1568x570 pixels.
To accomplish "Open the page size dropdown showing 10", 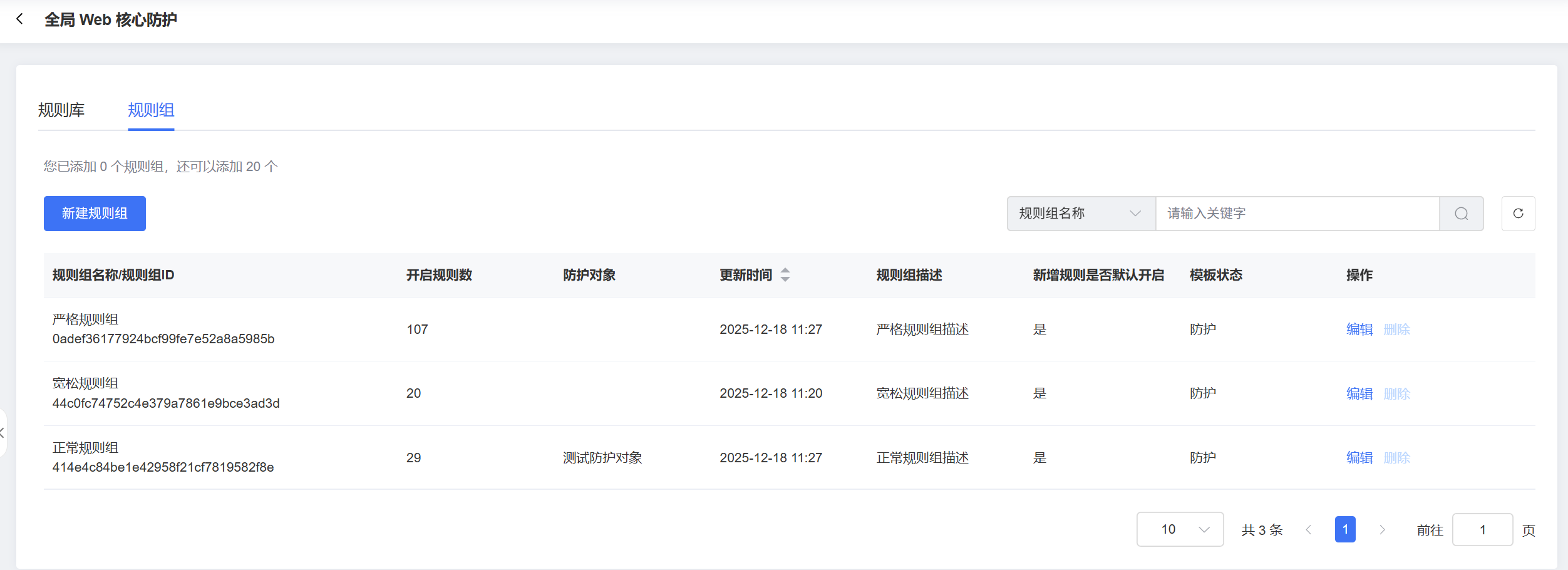I will pos(1180,529).
